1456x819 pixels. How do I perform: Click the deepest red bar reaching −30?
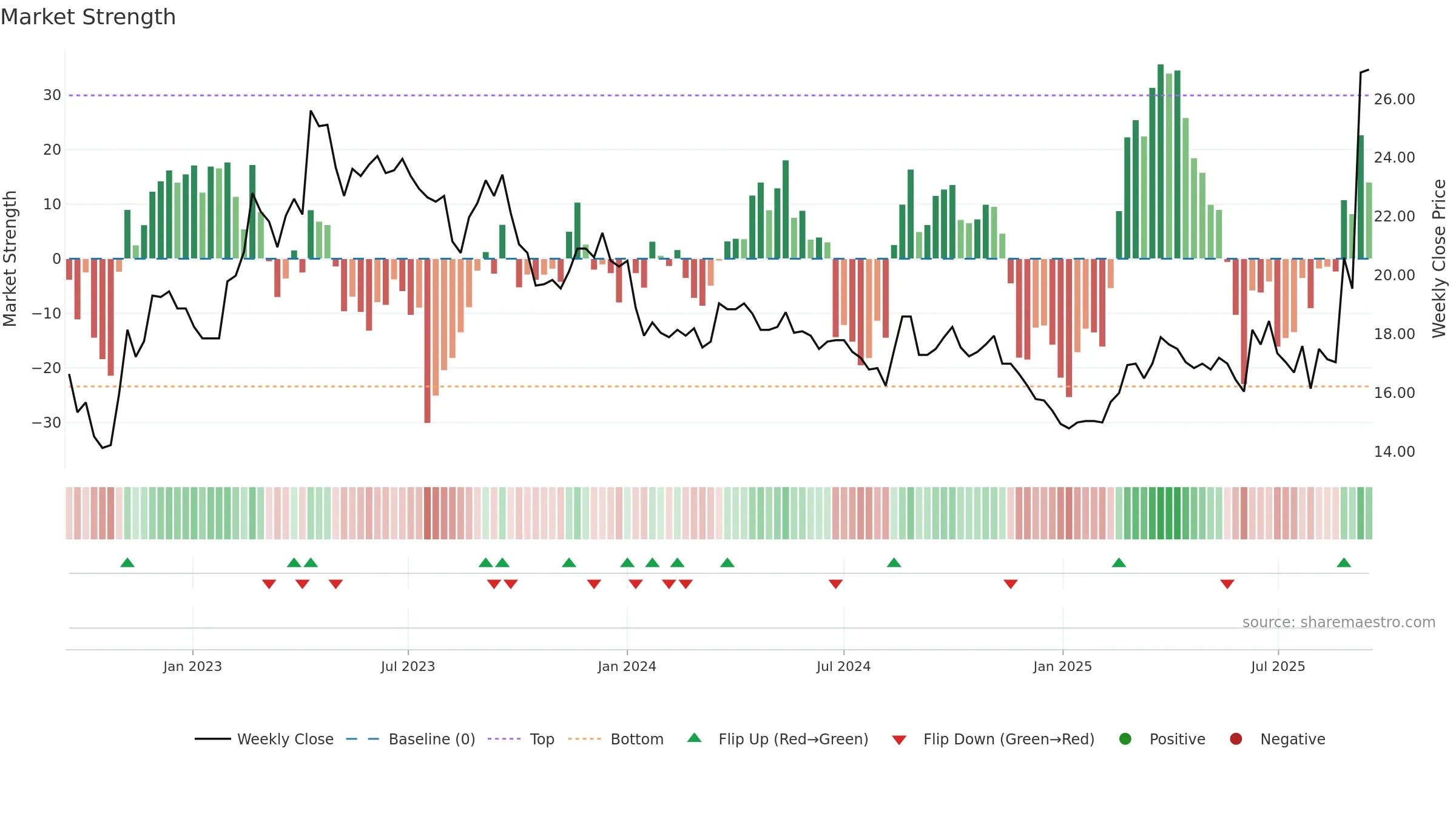427,340
